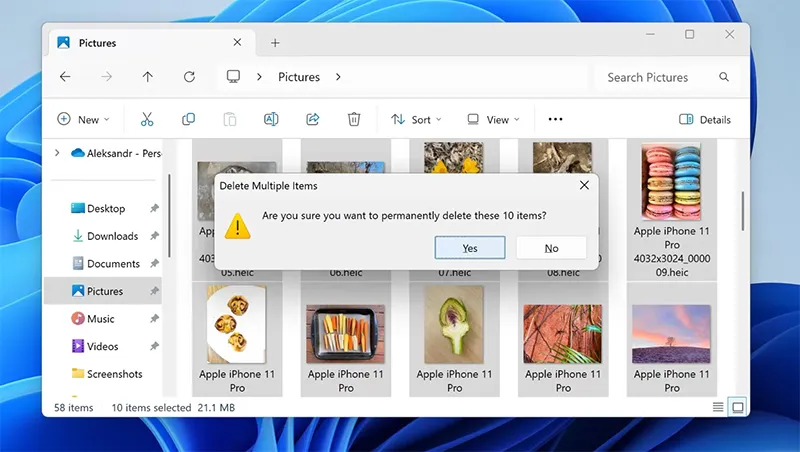Open Music in the sidebar
800x452 pixels.
click(92, 318)
